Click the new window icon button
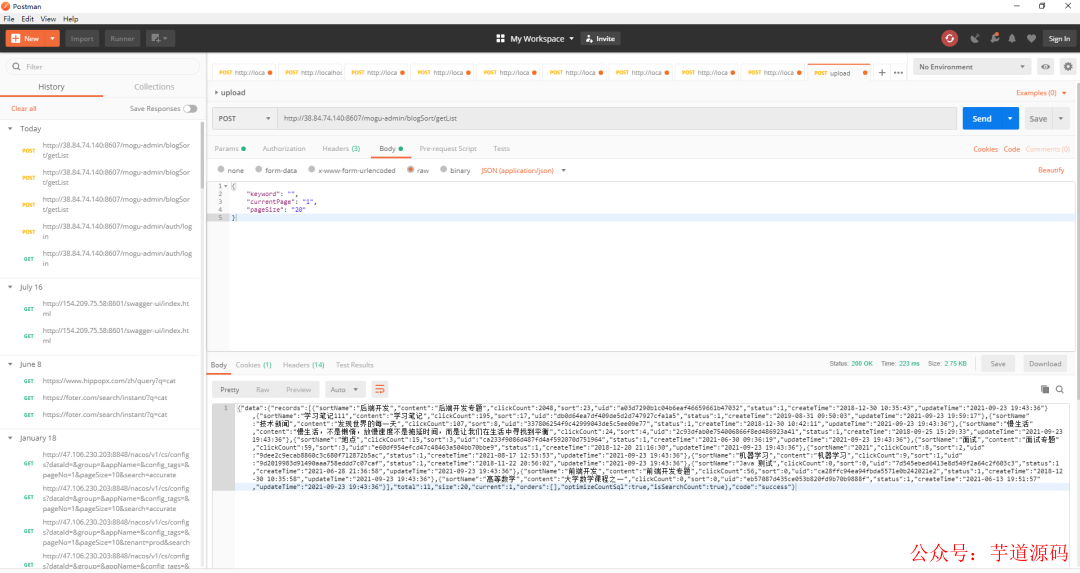Viewport: 1080px width, 573px height. tap(160, 39)
